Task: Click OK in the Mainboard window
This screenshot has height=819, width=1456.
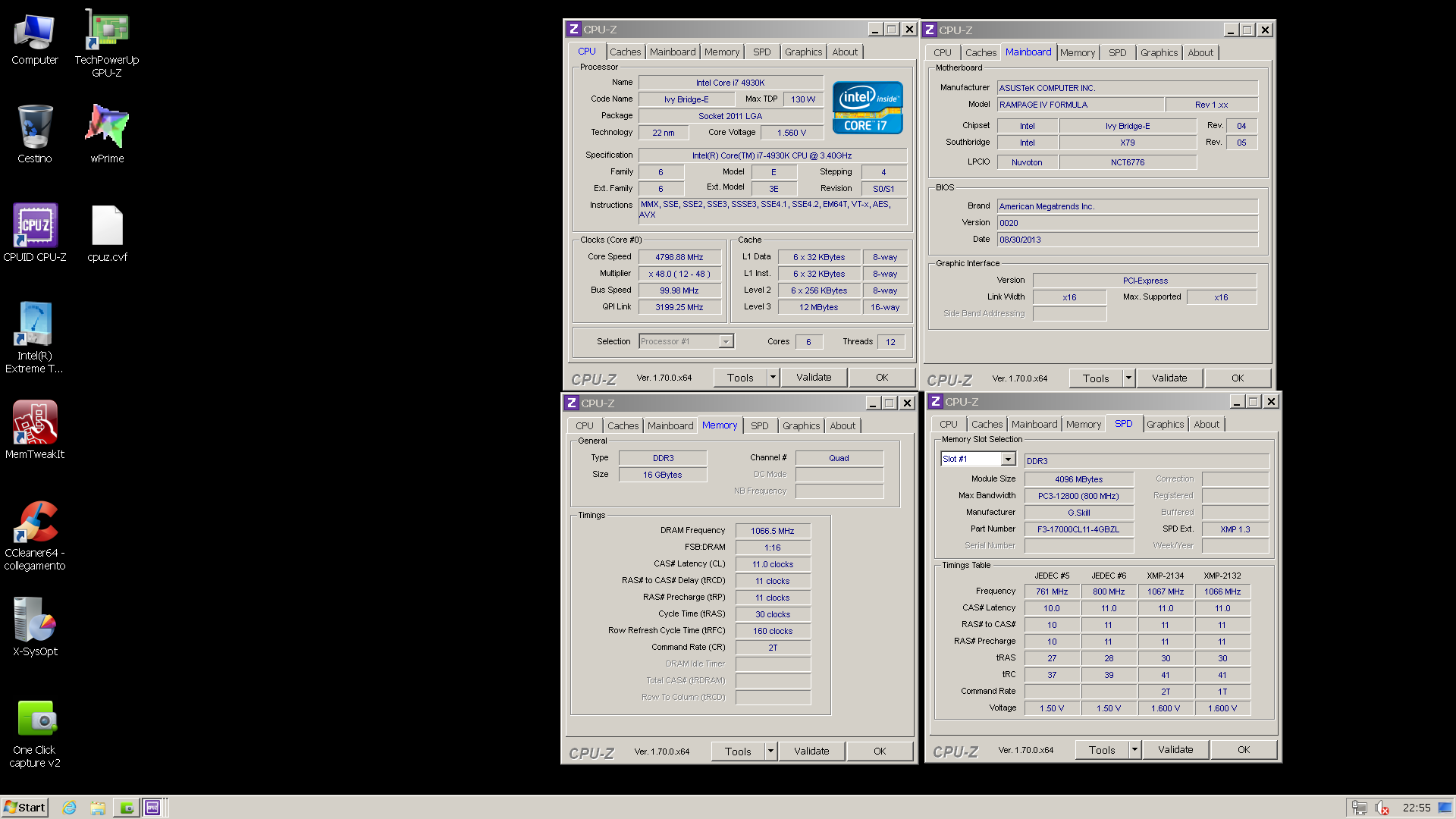Action: (1238, 378)
